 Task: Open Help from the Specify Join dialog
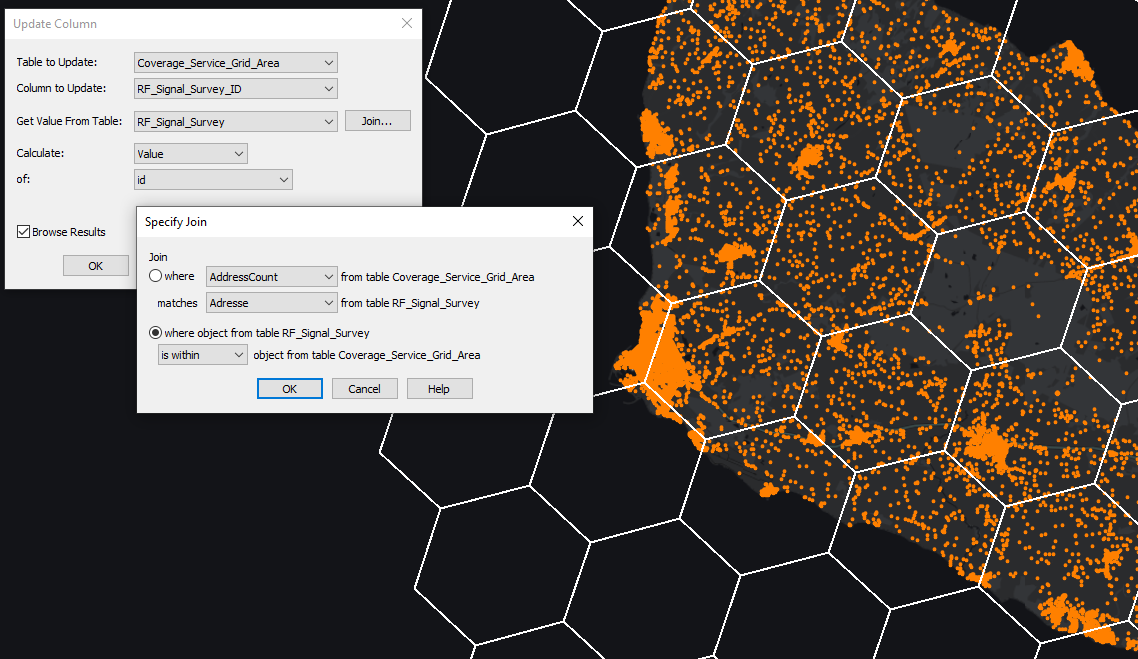pos(439,389)
